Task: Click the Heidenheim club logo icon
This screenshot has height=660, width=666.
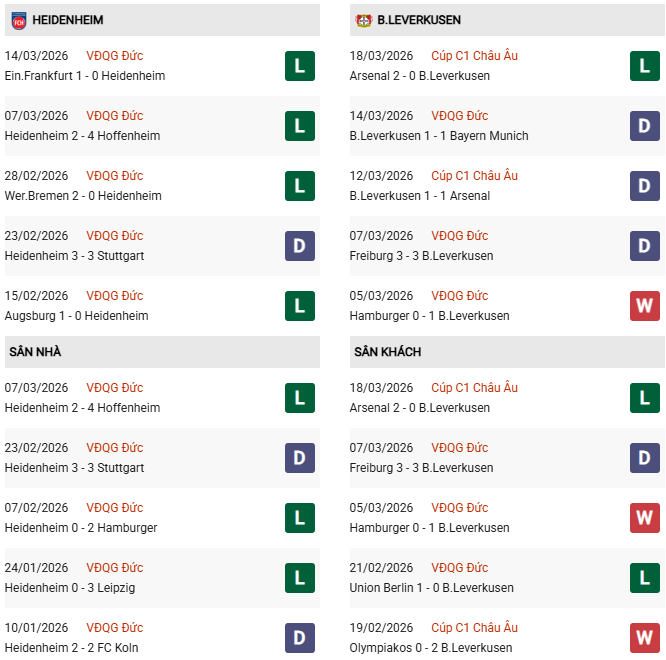Action: tap(19, 20)
